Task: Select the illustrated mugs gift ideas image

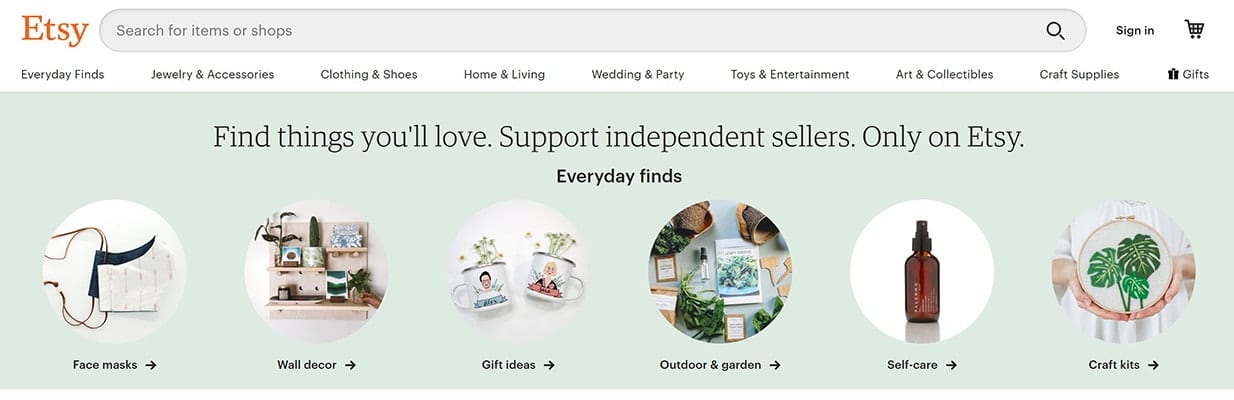Action: (518, 271)
